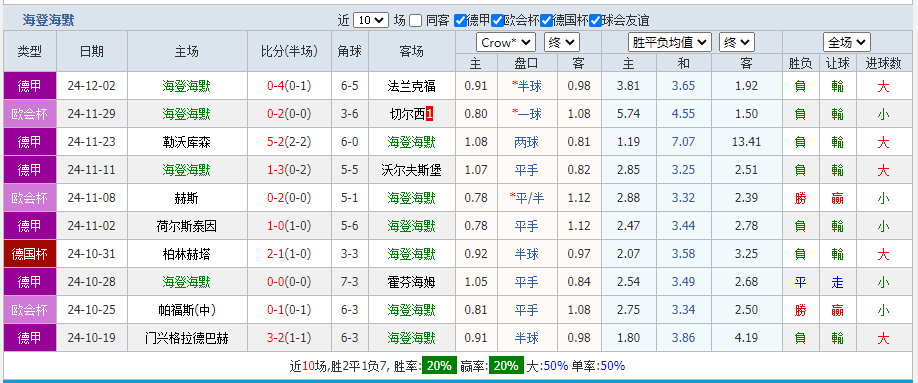This screenshot has width=918, height=383.
Task: Click the 德甲 league tag on 24-12-02
Action: [x=30, y=86]
